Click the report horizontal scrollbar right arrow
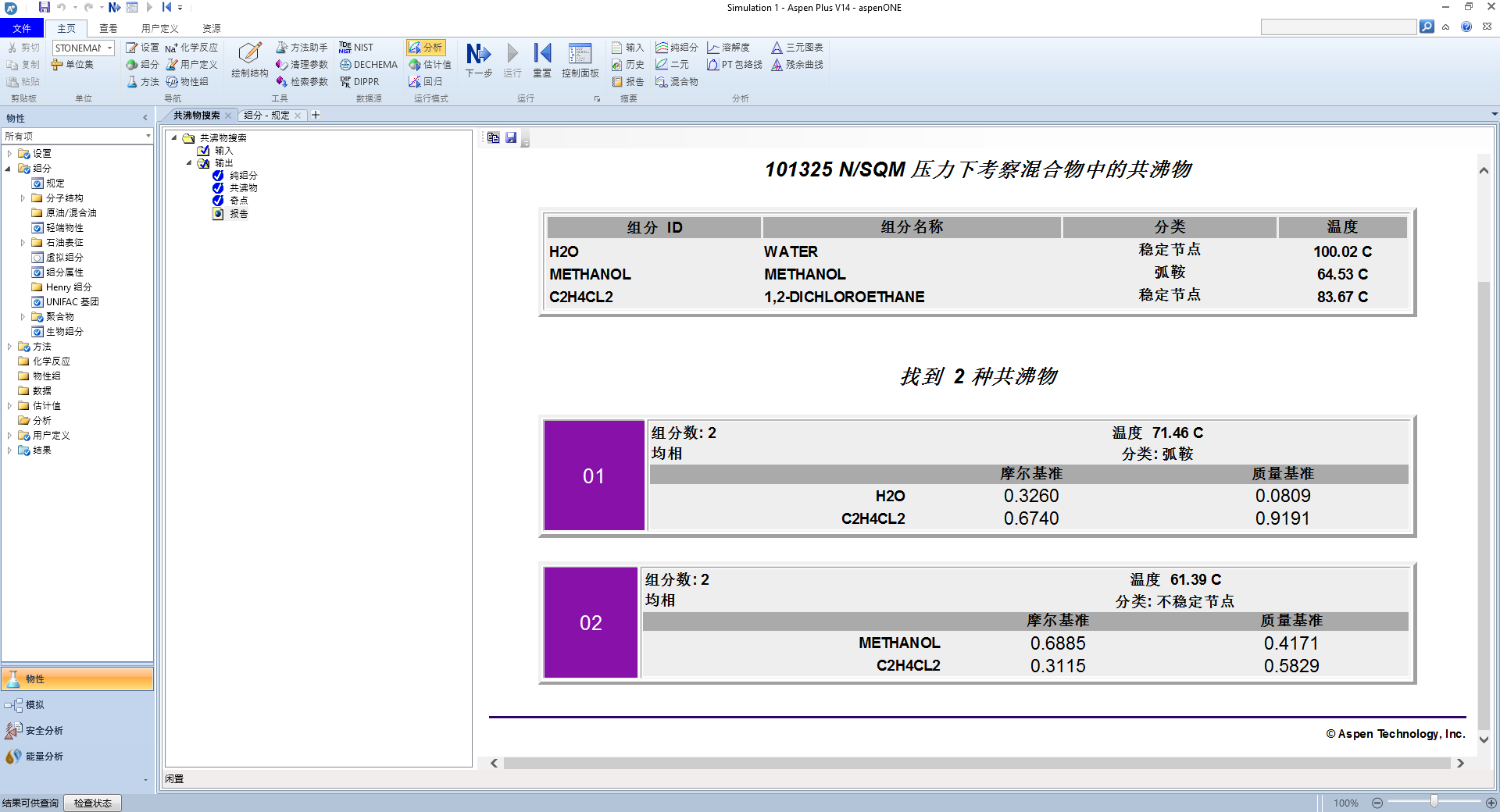Screen dimensions: 1500x812 [x=1460, y=764]
